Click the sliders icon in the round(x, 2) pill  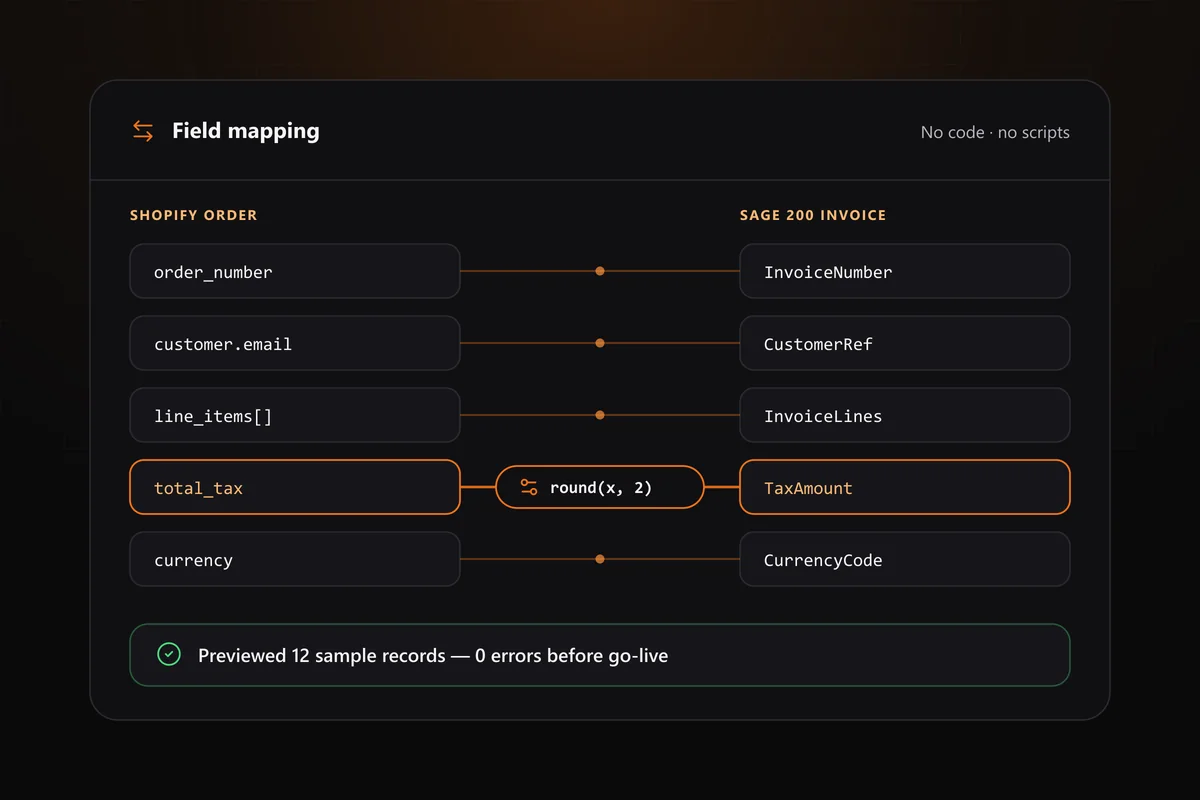(x=529, y=488)
